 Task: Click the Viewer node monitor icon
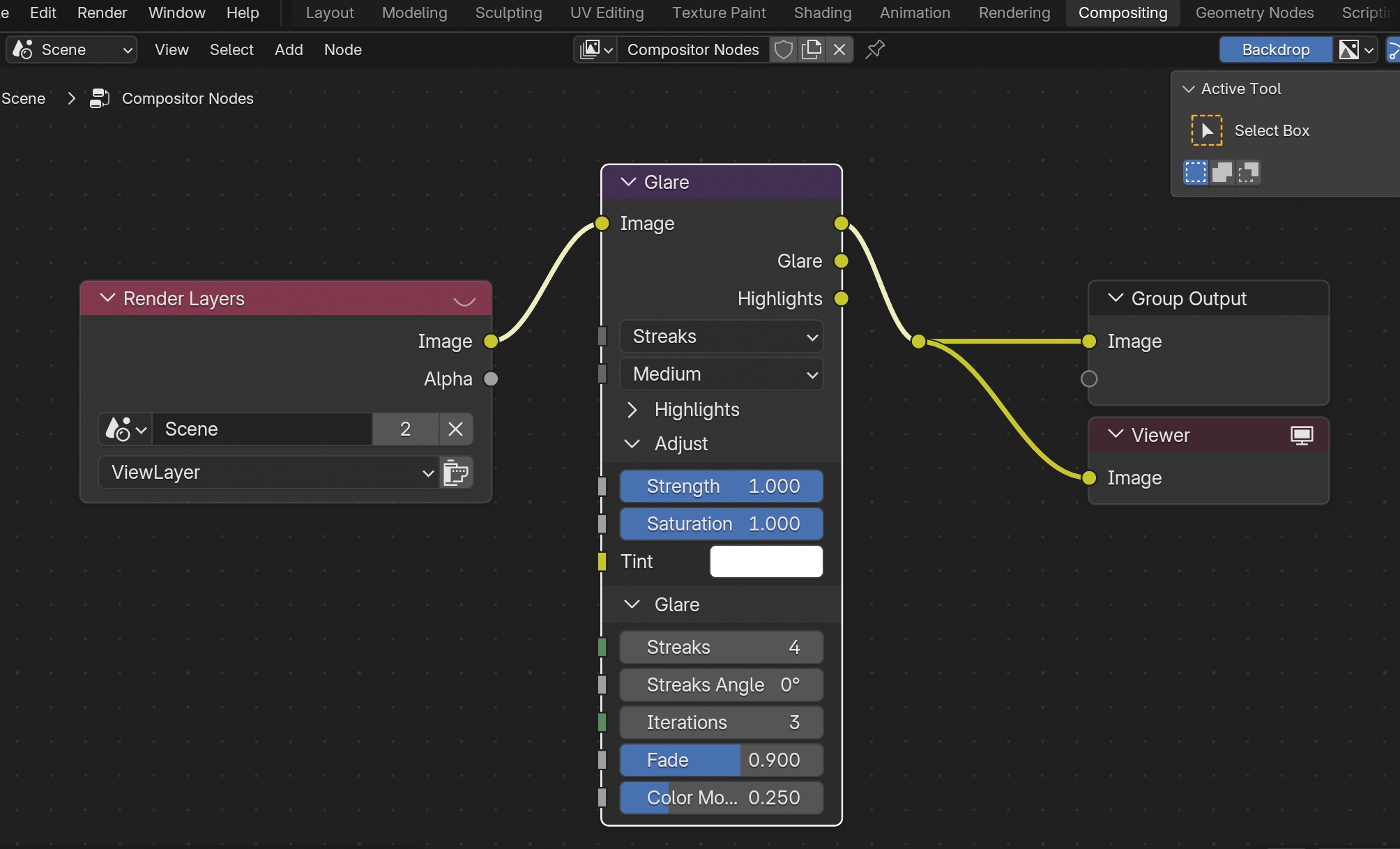[1301, 436]
